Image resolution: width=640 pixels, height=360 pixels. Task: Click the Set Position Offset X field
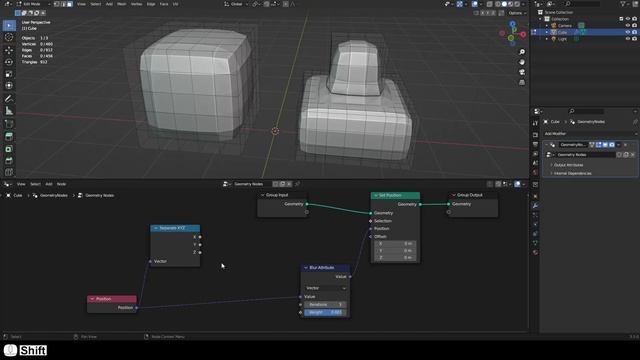(395, 244)
